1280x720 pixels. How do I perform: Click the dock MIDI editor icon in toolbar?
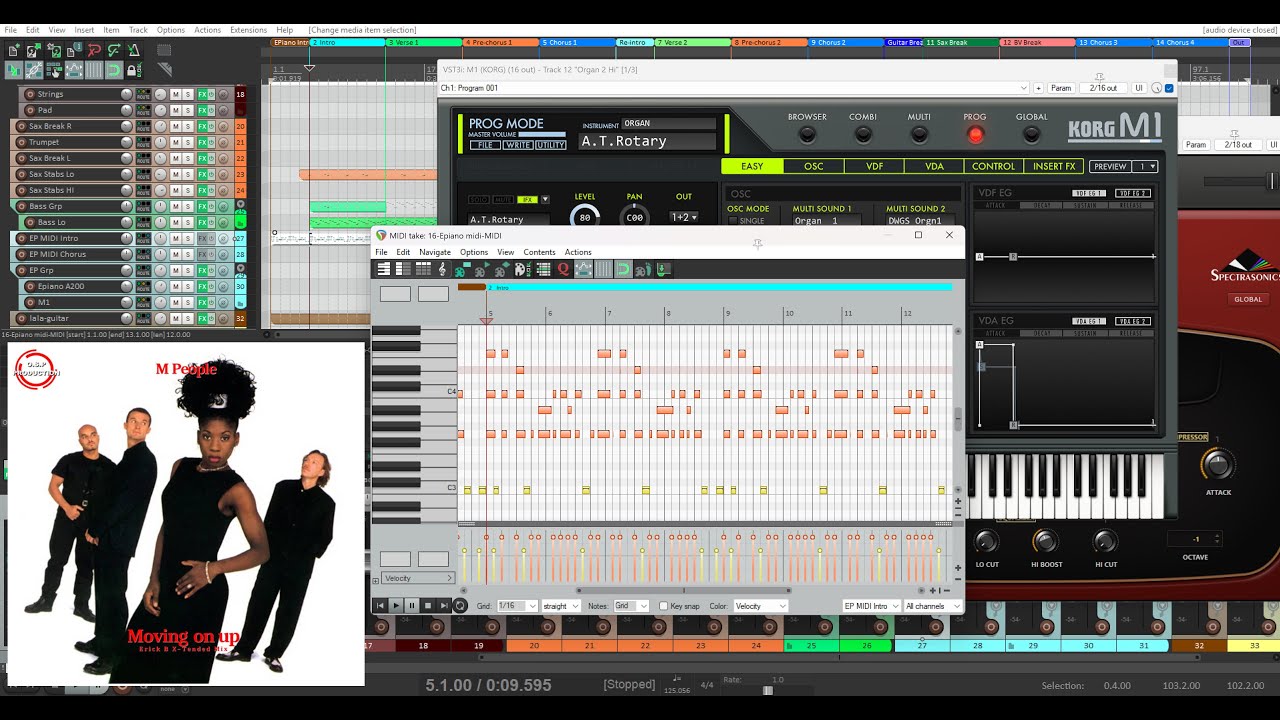pos(662,269)
